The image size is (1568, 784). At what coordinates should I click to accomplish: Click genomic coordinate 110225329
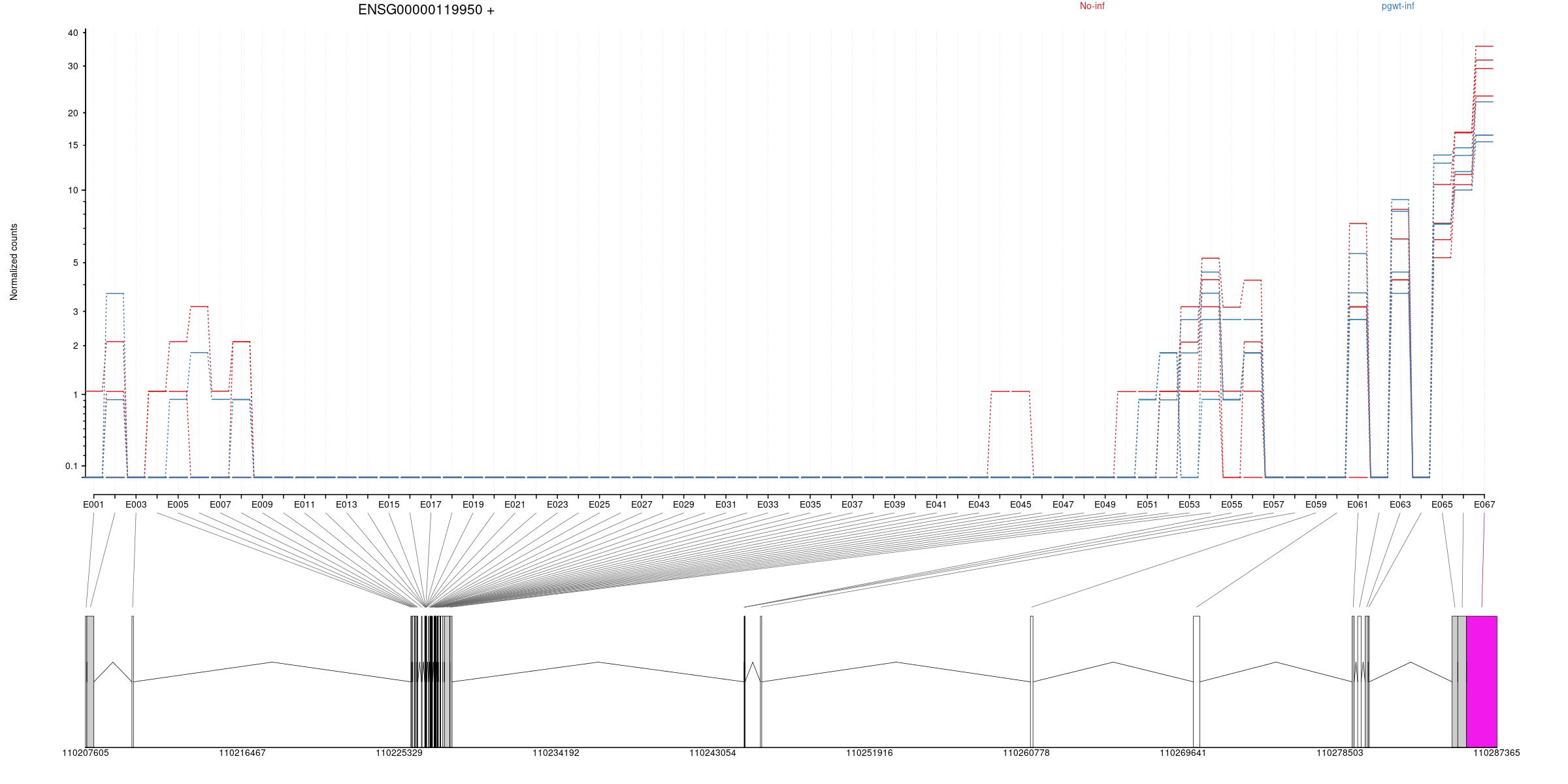[399, 753]
